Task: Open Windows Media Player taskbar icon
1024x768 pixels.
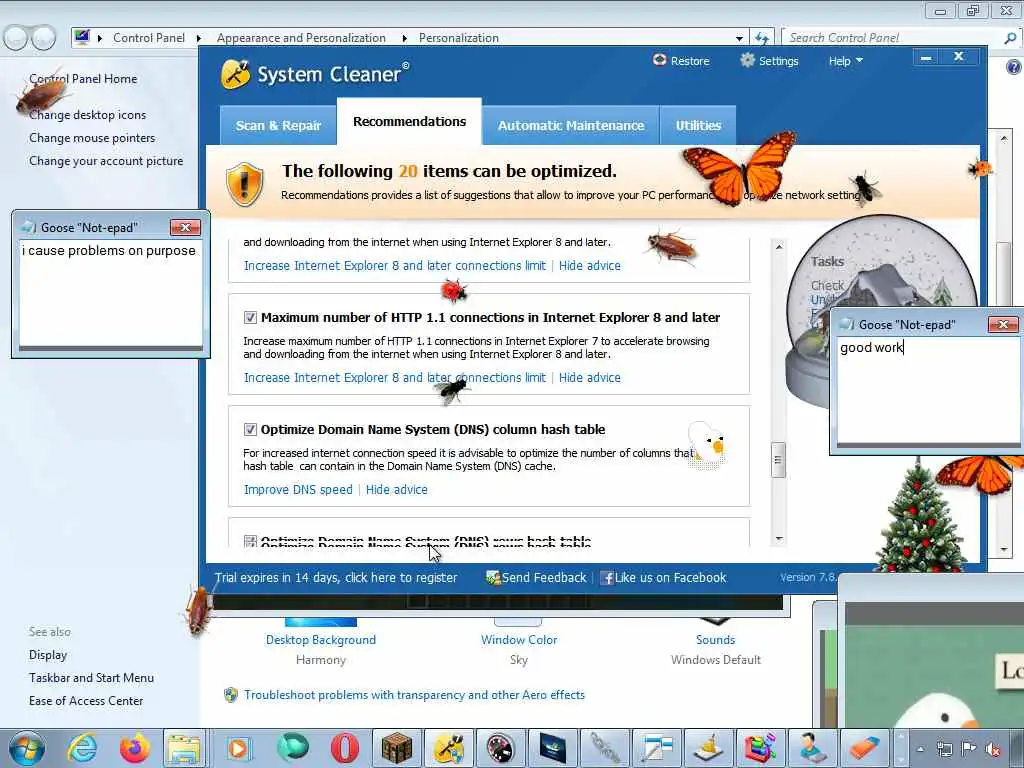Action: coord(238,748)
